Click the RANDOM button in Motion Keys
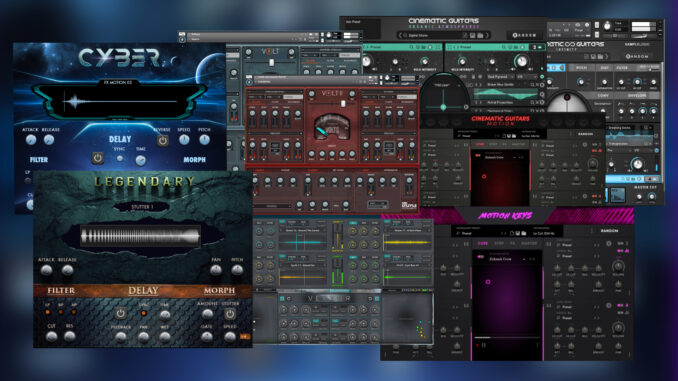The width and height of the screenshot is (678, 381). [x=609, y=231]
